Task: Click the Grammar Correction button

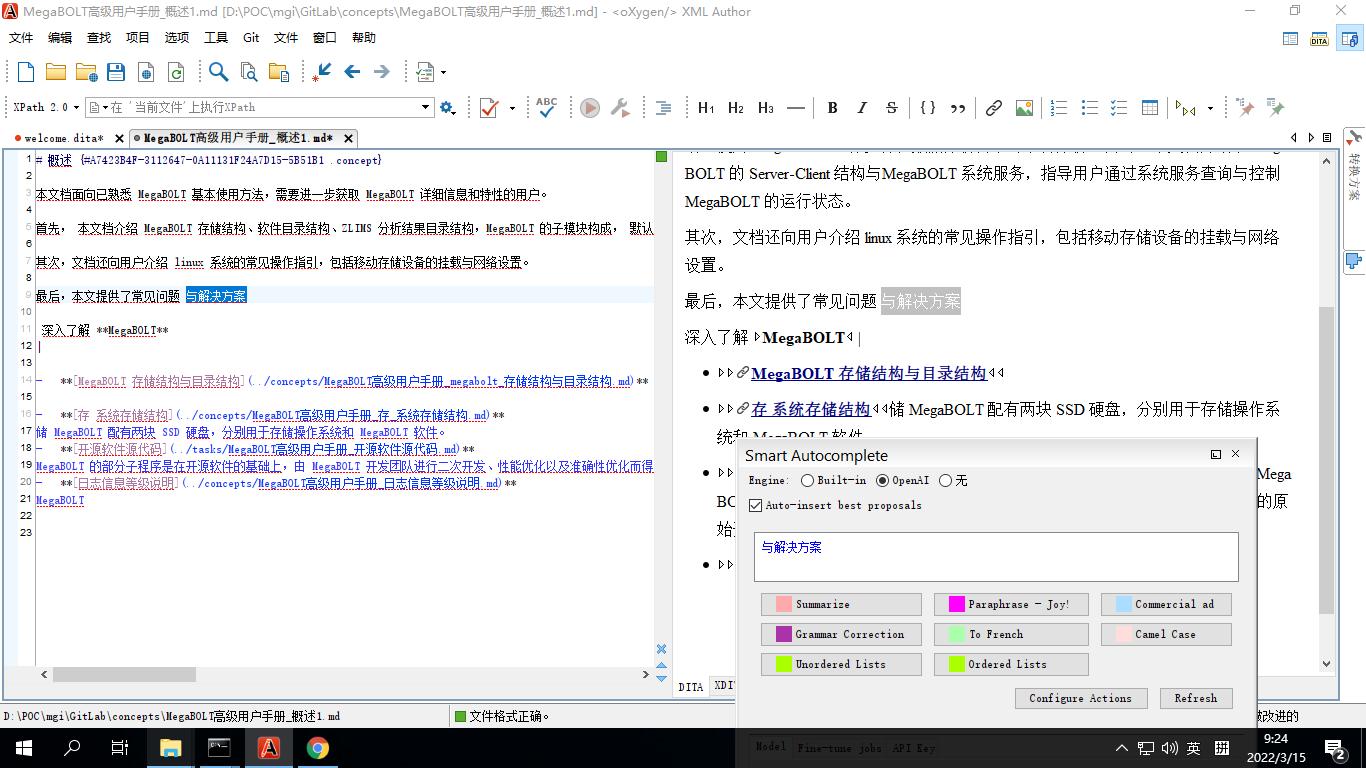Action: coord(841,634)
